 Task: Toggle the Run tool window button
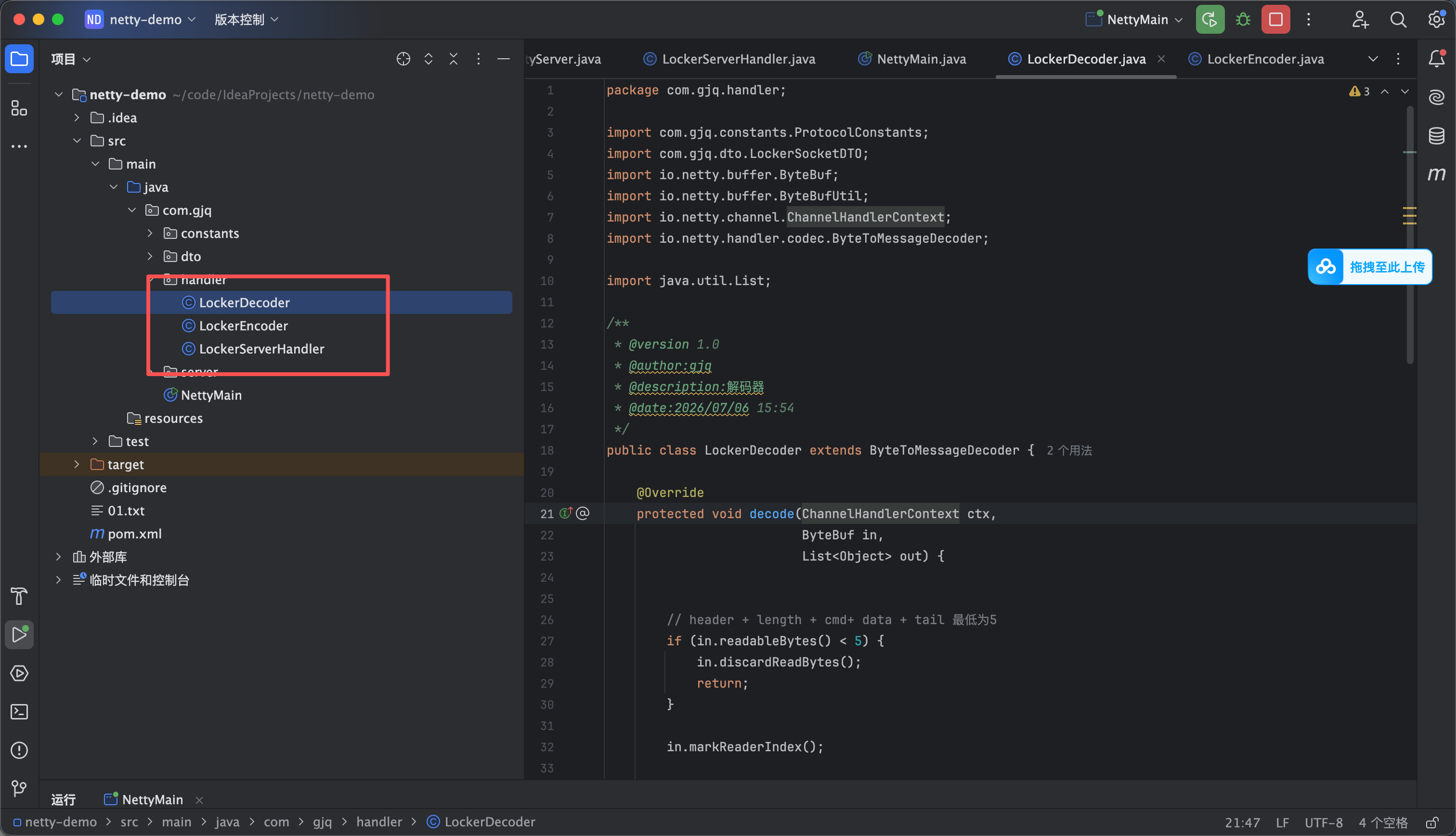[x=20, y=635]
